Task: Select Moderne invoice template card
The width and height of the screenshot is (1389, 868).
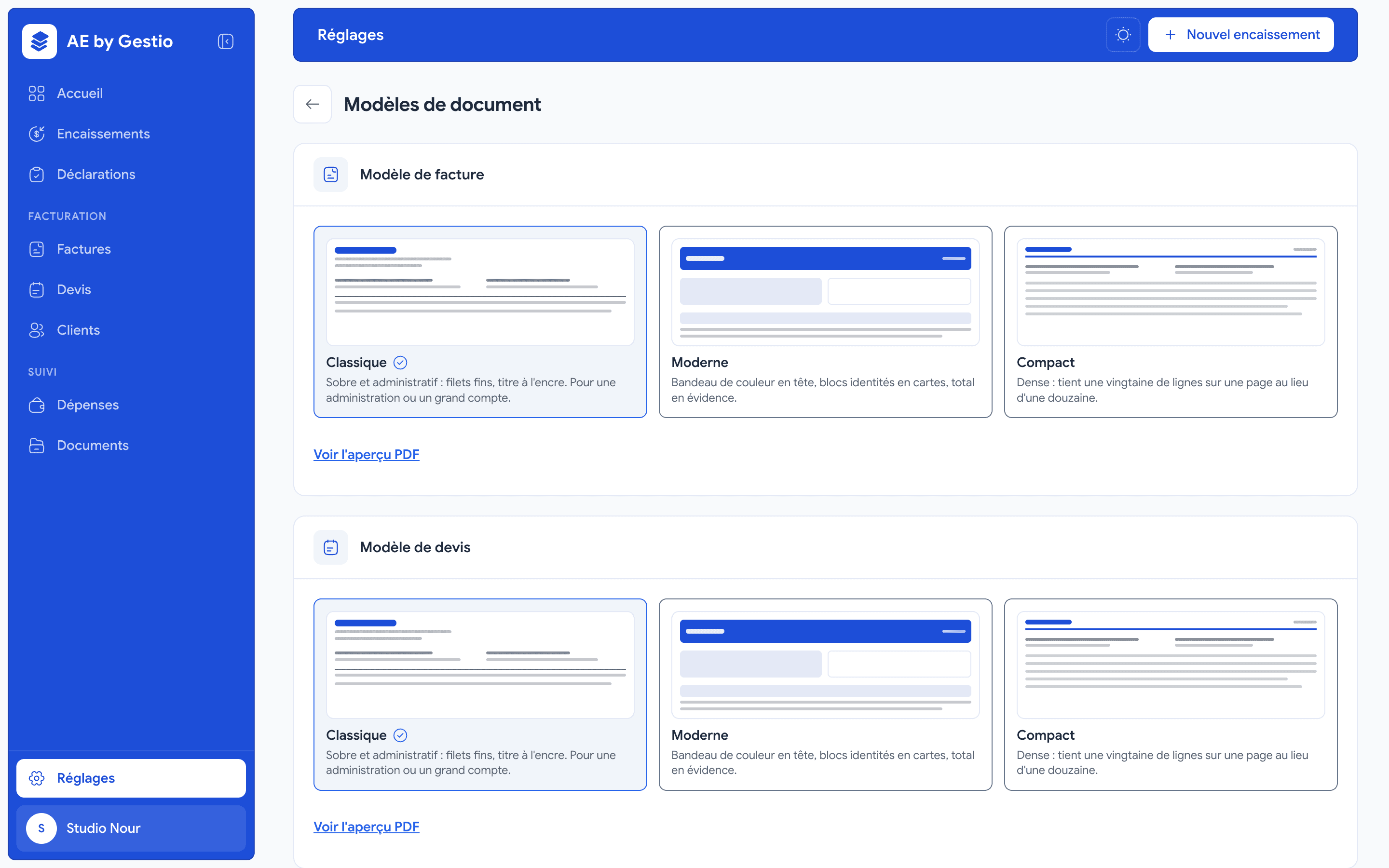Action: [x=825, y=322]
